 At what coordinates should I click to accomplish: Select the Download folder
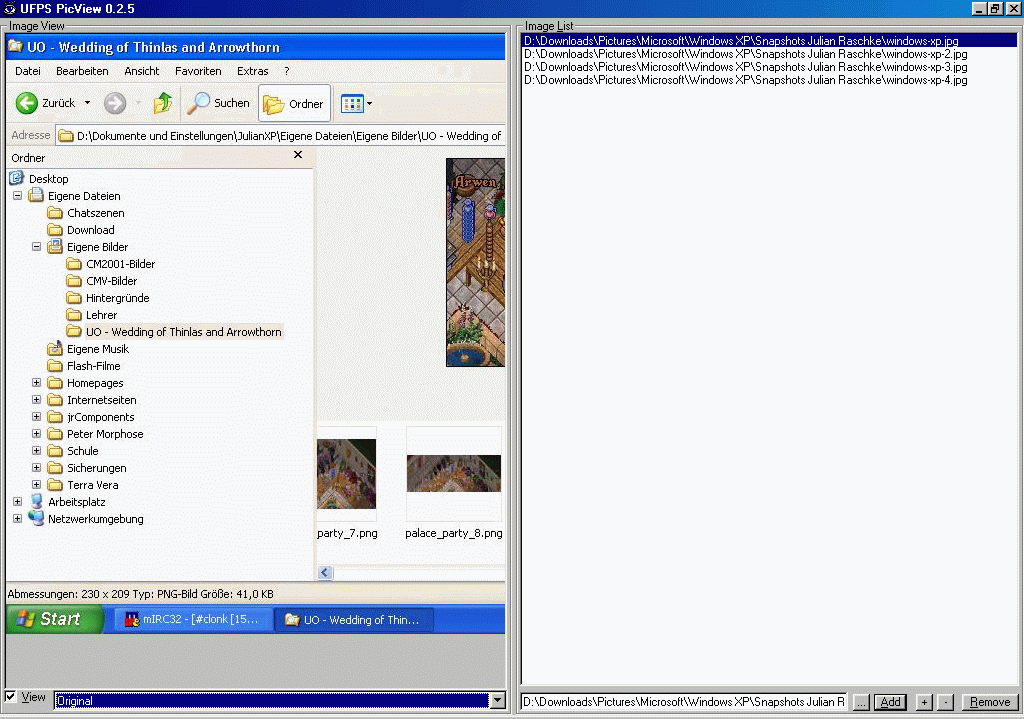(91, 230)
